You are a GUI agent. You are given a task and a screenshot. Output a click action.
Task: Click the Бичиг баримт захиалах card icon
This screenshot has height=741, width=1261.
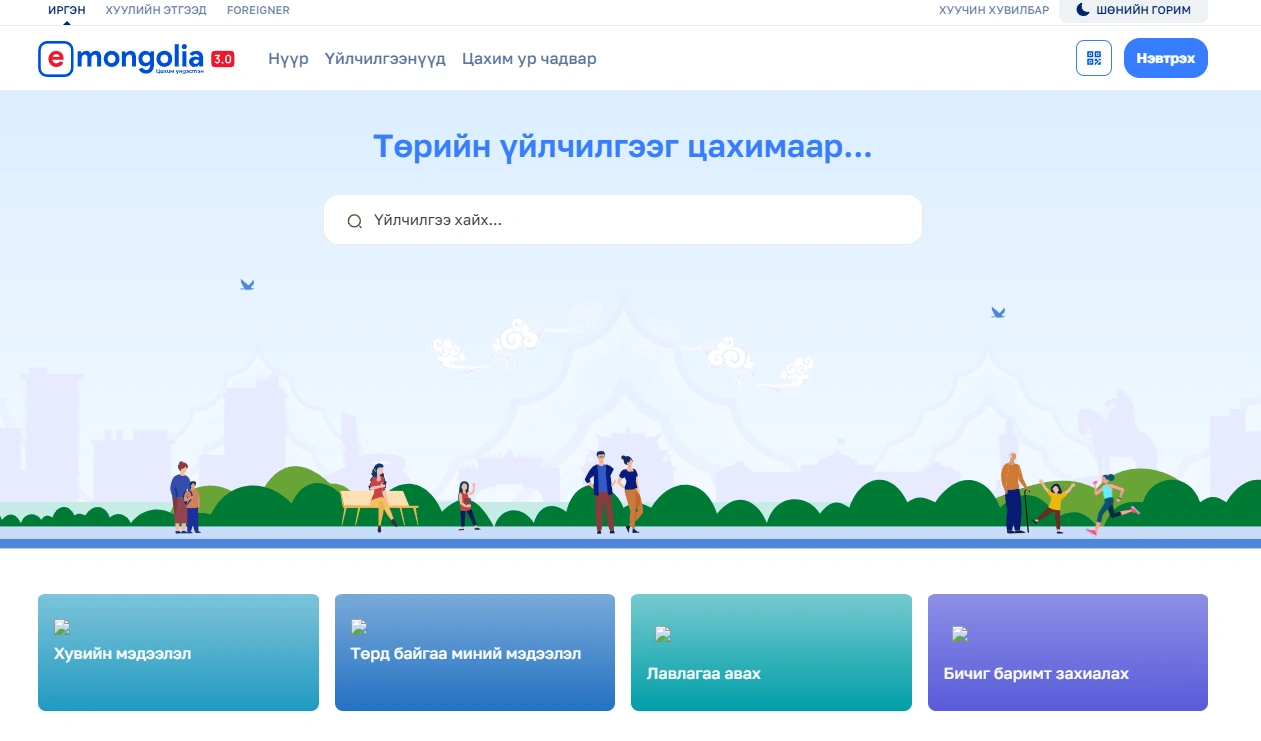tap(959, 634)
